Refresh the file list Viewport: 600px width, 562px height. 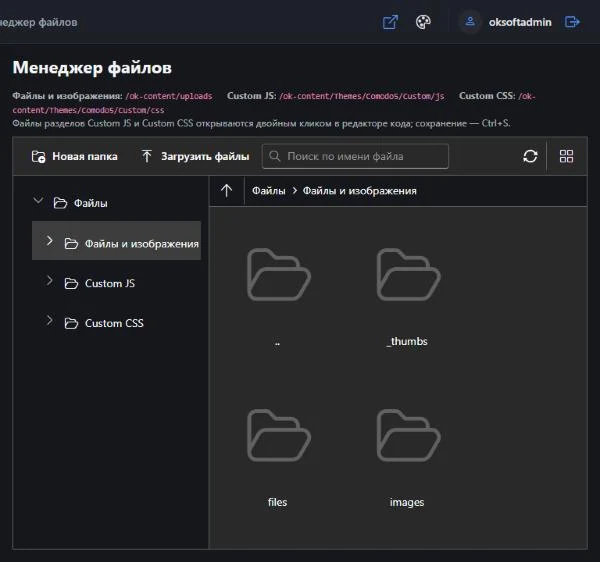pyautogui.click(x=530, y=156)
